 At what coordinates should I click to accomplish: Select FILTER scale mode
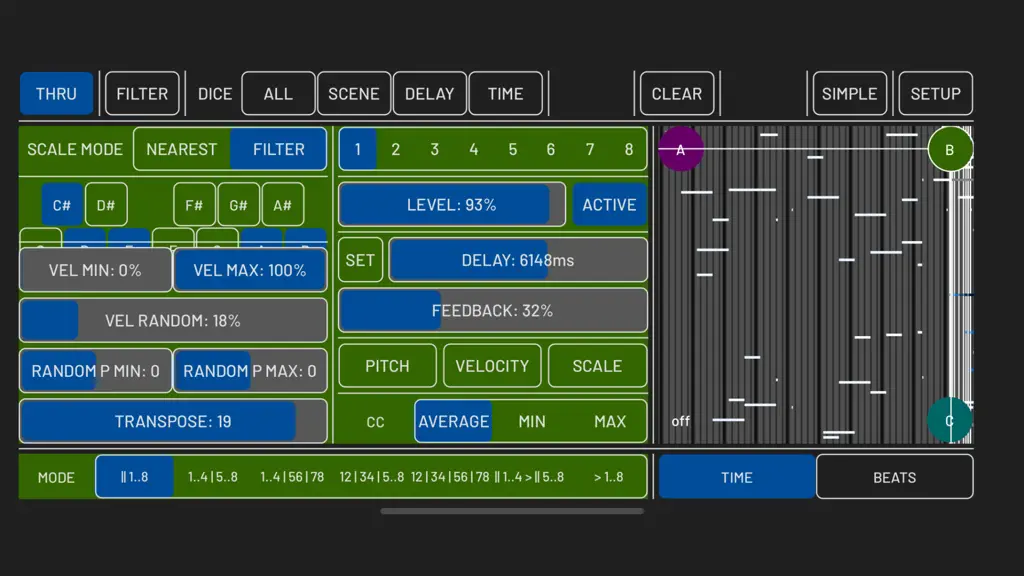[278, 150]
